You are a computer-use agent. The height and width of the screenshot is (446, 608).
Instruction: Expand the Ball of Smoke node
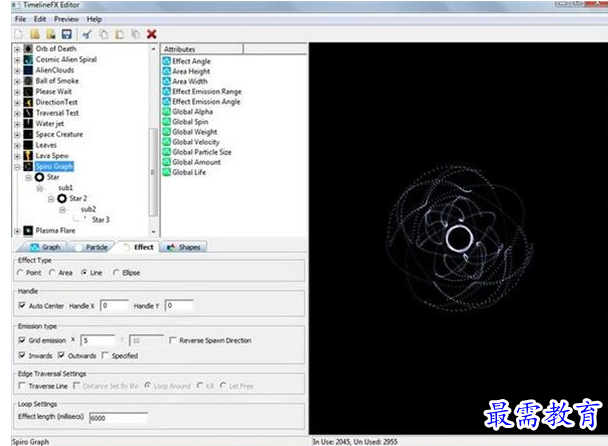(17, 81)
